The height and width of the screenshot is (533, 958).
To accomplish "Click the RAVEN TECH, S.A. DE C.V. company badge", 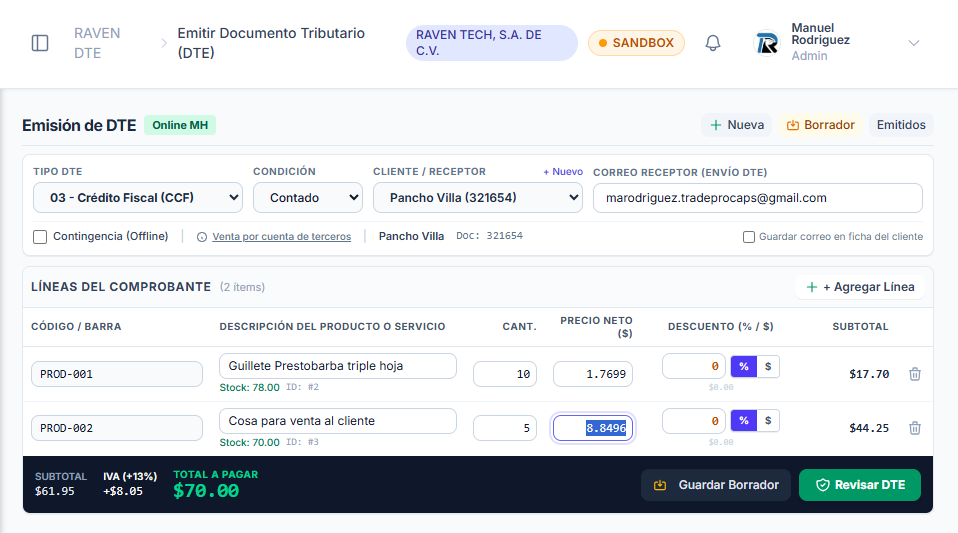I will pyautogui.click(x=492, y=43).
